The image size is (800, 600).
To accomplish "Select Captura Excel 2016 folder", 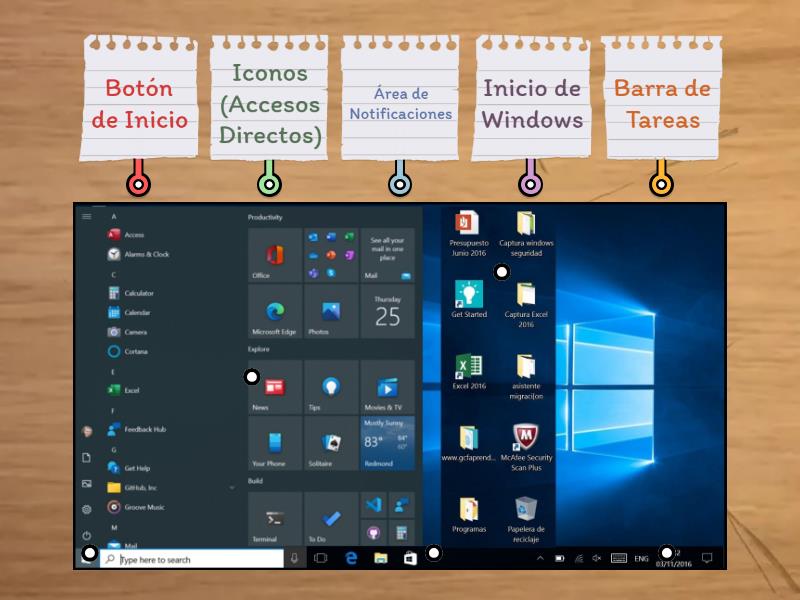I will pyautogui.click(x=526, y=305).
